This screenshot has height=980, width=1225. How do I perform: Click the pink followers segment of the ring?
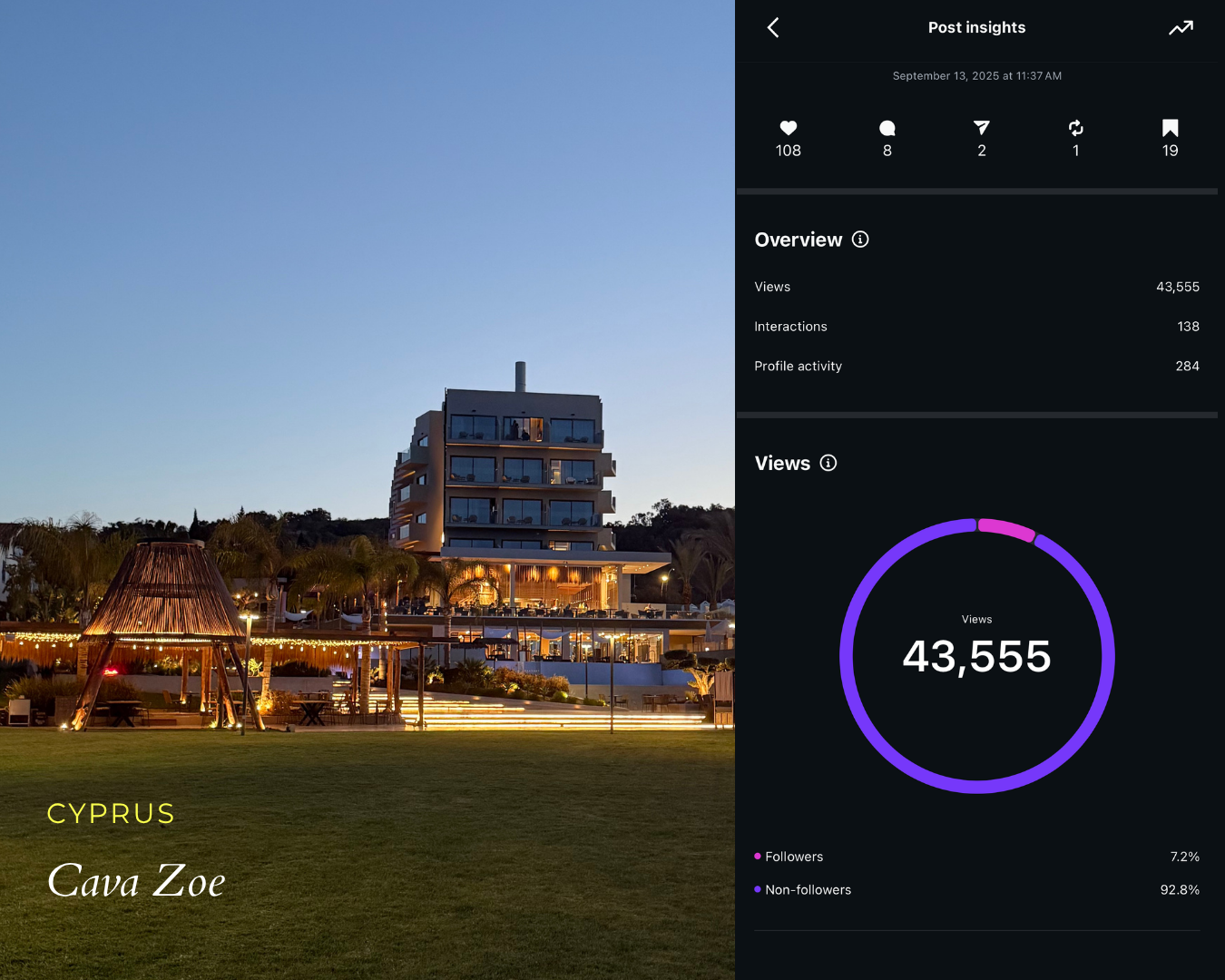pos(1007,529)
